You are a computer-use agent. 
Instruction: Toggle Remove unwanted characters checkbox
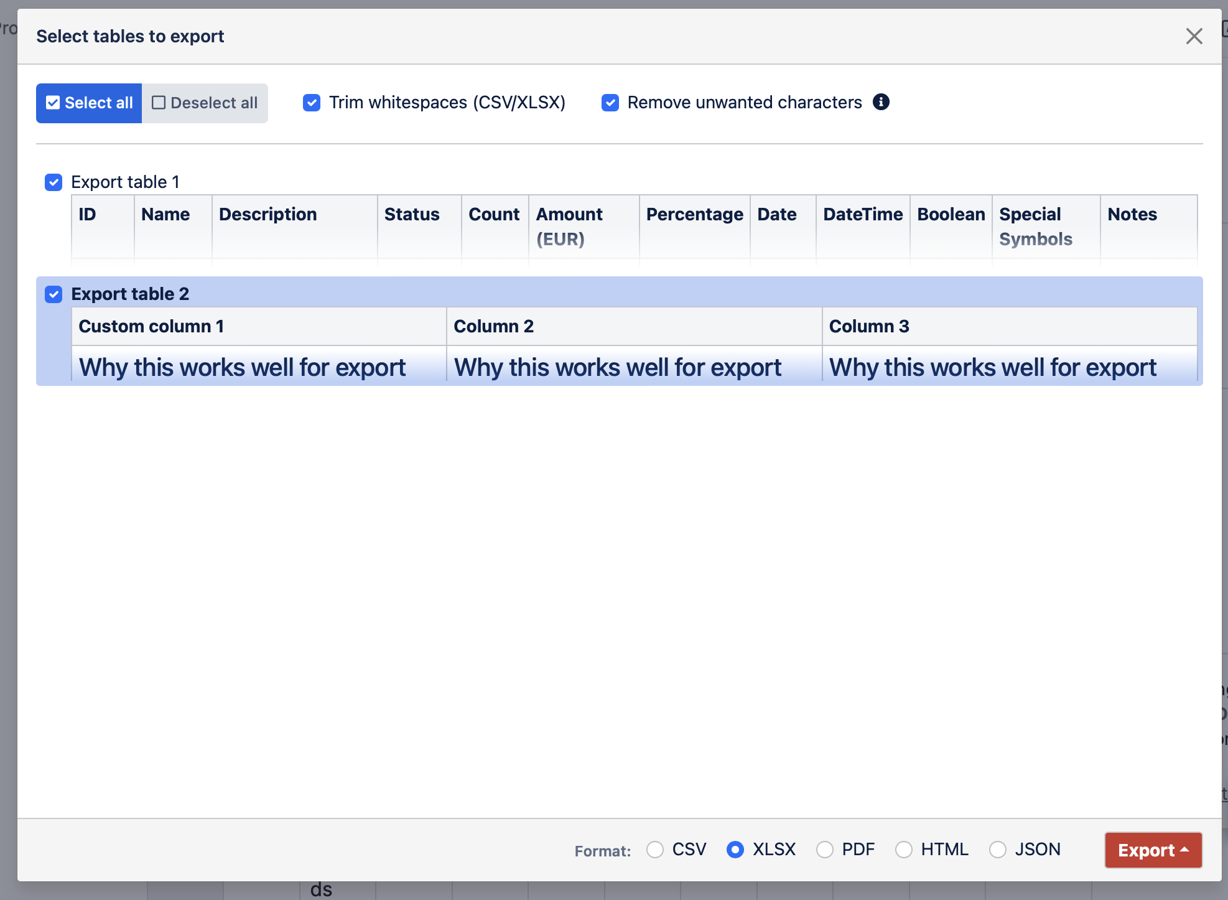(610, 103)
